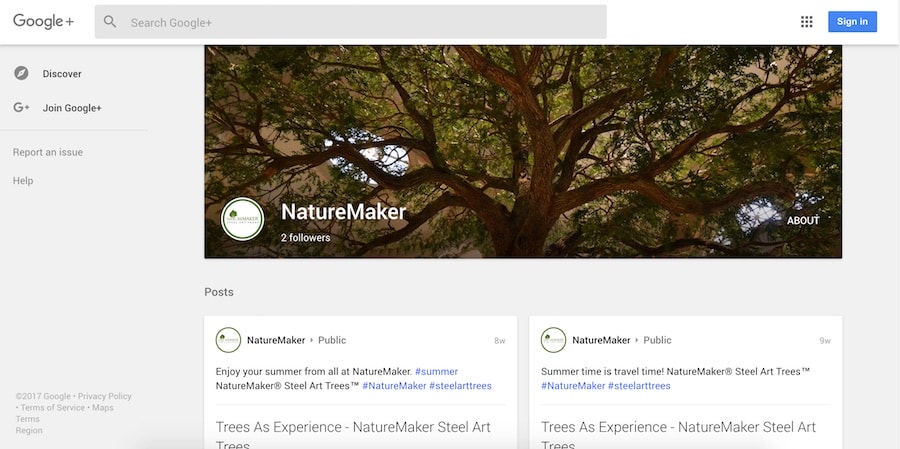900x449 pixels.
Task: Click Report an issue link
Action: point(48,152)
